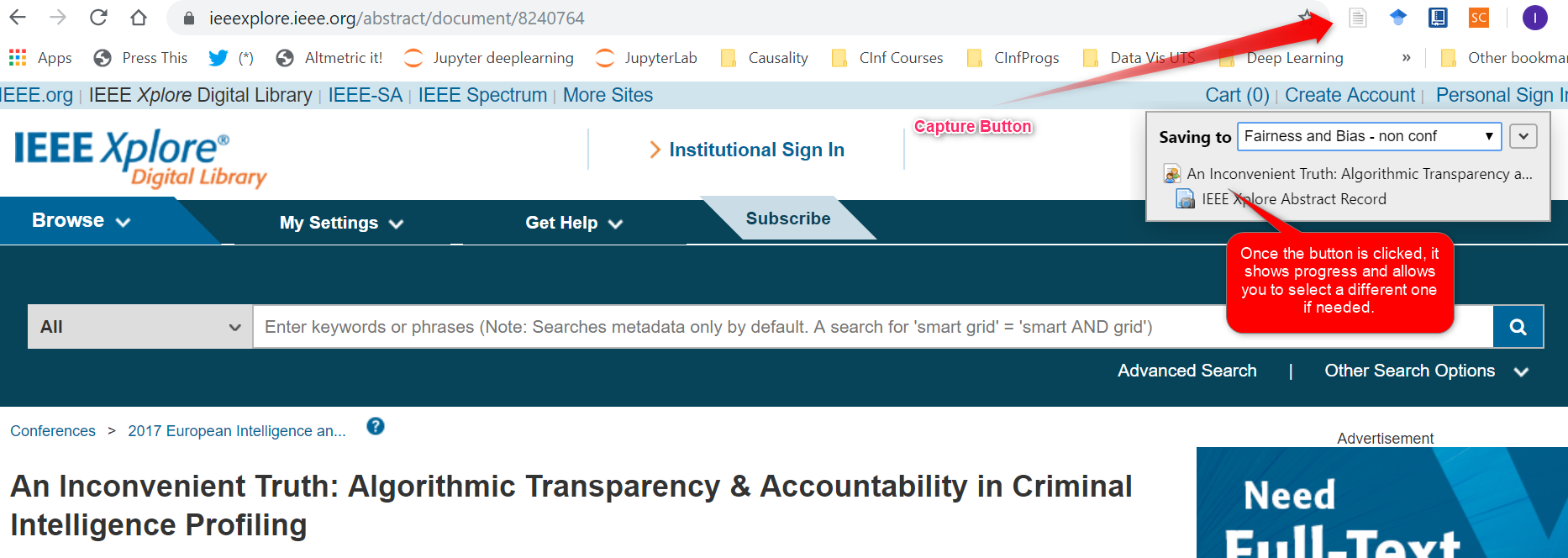Go to browser home page icon

[x=139, y=18]
